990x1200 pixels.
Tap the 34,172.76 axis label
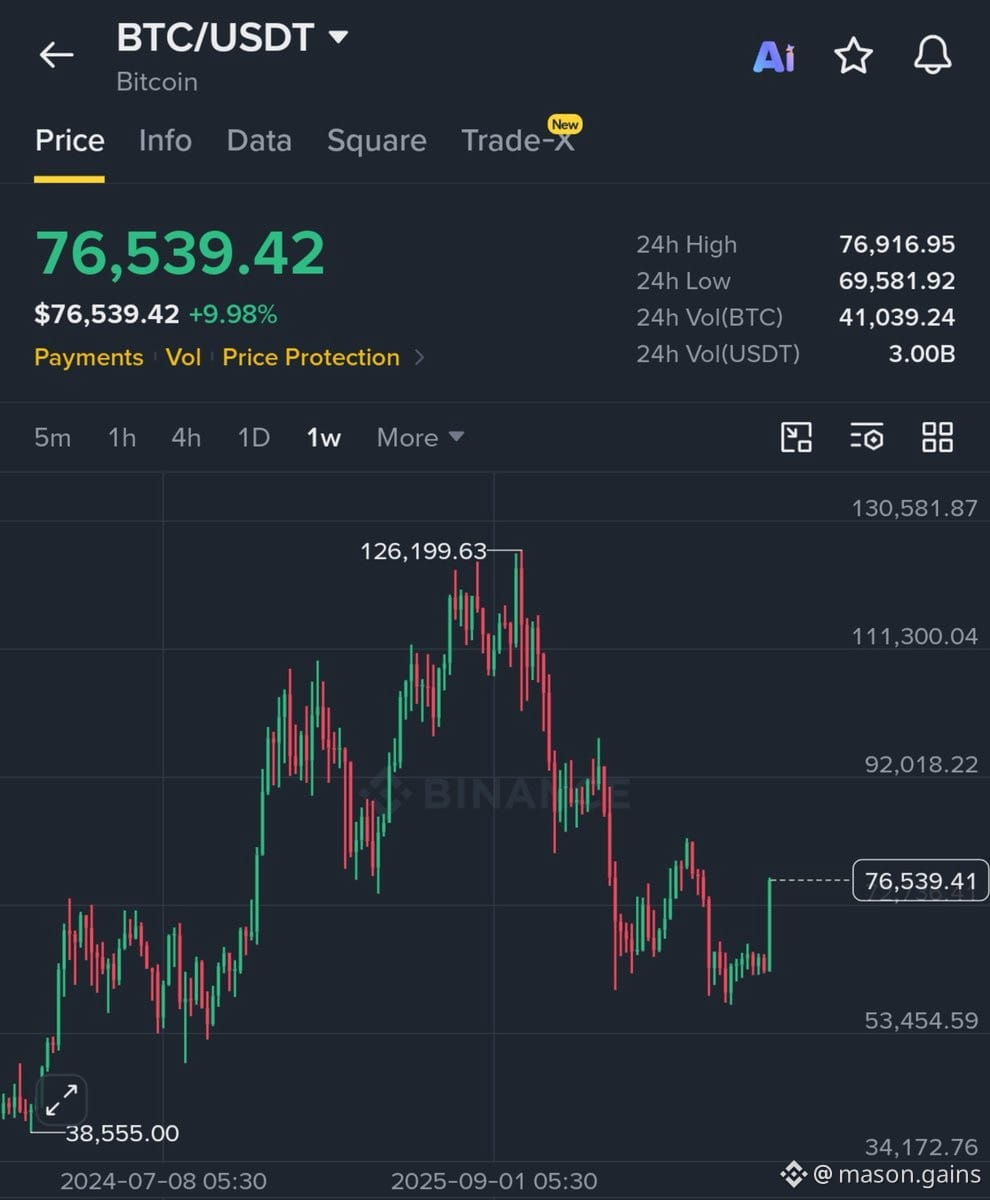click(x=922, y=1147)
